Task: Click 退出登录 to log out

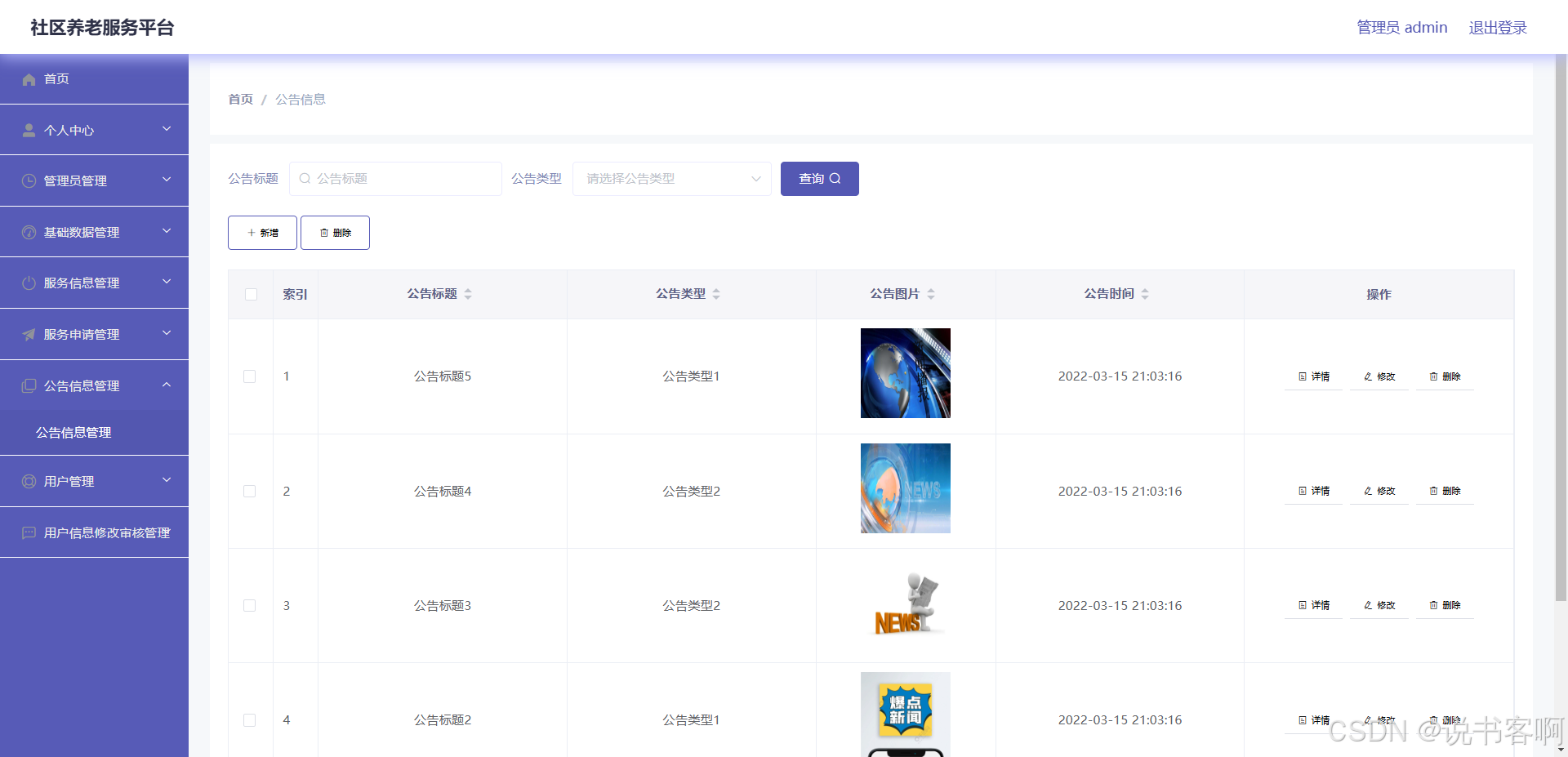Action: [x=1497, y=27]
